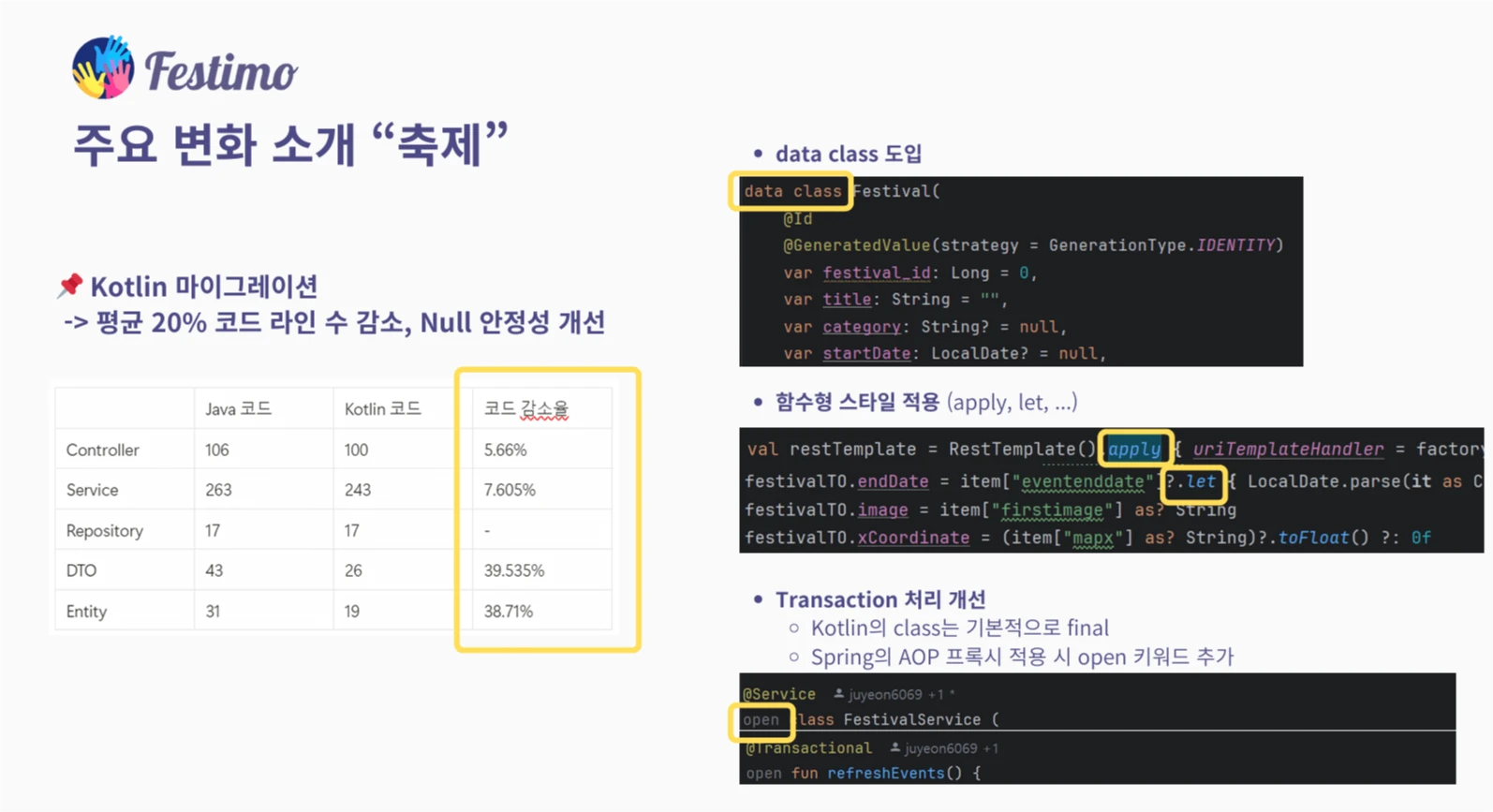This screenshot has width=1493, height=812.
Task: Click the Festimo wordmark text
Action: [x=221, y=72]
